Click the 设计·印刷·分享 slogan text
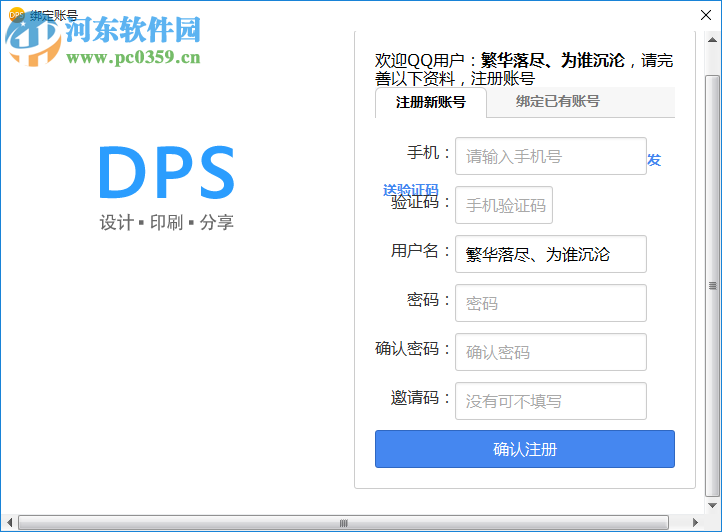Image resolution: width=722 pixels, height=532 pixels. click(167, 222)
